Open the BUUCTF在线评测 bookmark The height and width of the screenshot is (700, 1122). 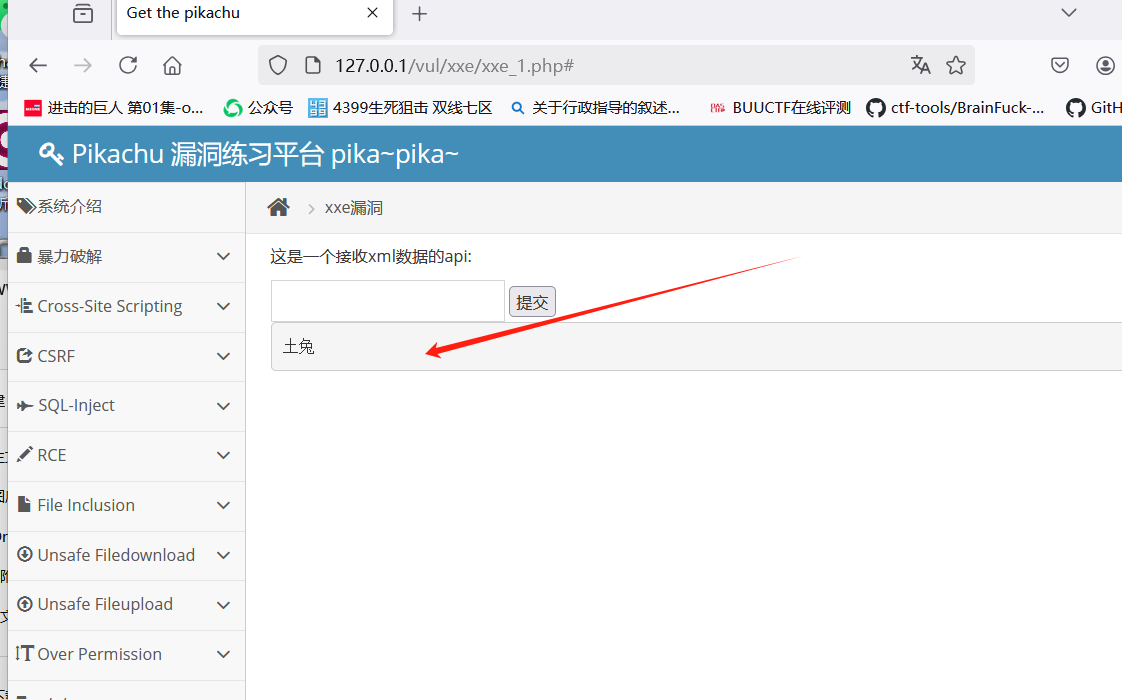[780, 108]
